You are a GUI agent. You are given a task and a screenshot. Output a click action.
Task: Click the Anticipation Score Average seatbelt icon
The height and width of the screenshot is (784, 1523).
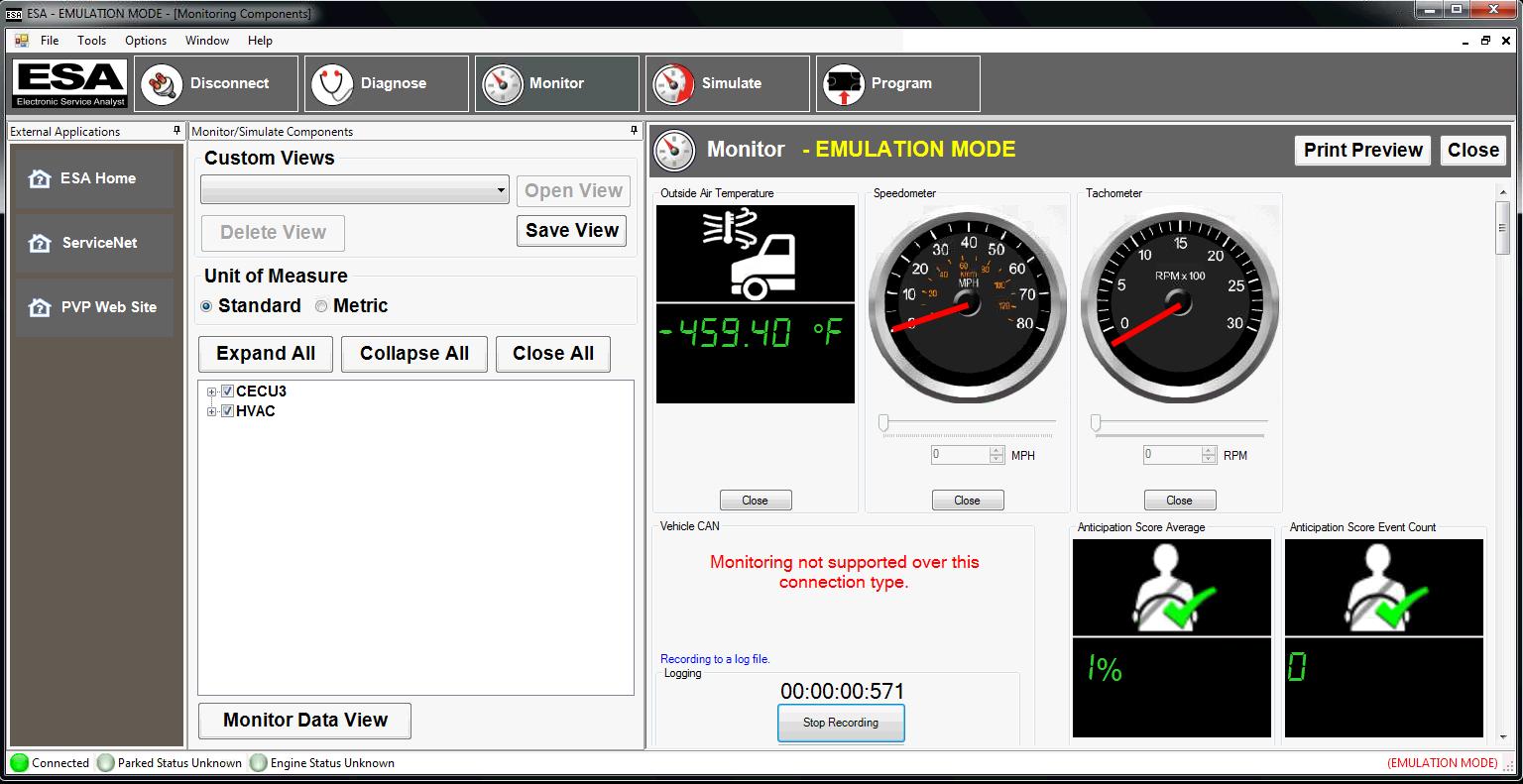1172,587
